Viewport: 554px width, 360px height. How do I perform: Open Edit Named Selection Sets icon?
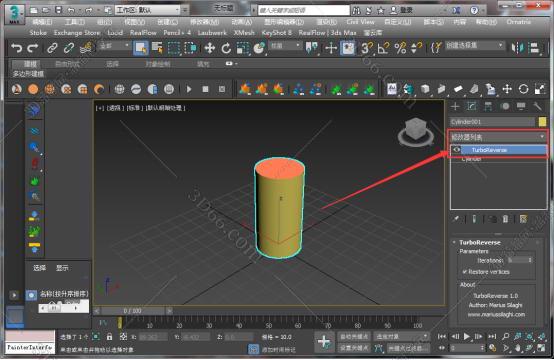[x=436, y=48]
